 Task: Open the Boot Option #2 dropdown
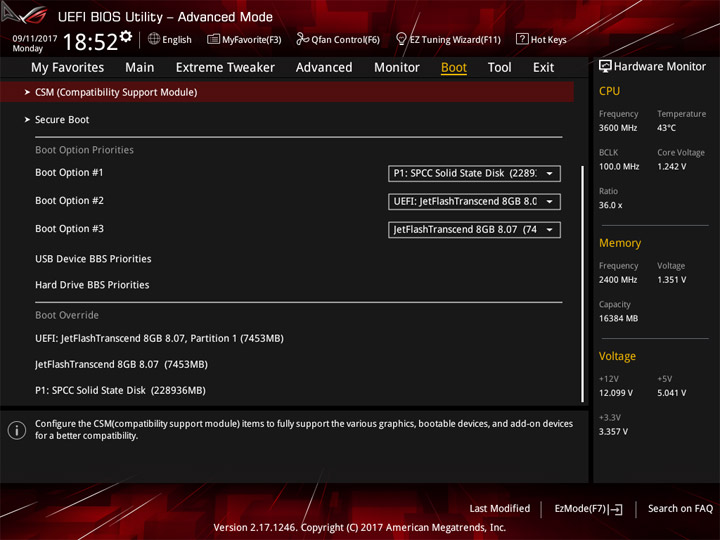tap(474, 202)
